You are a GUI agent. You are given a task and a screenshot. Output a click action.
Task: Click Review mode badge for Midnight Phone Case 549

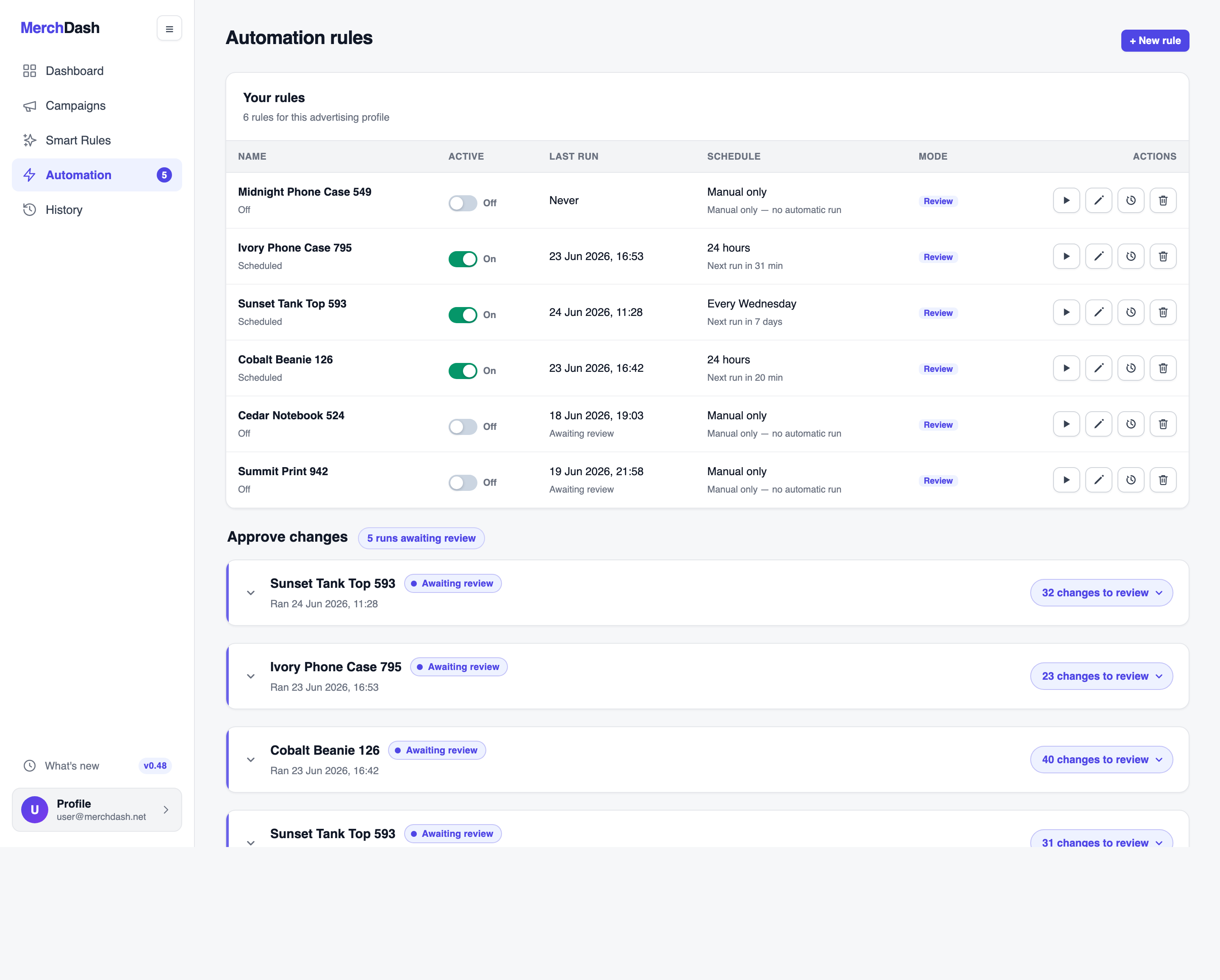tap(937, 202)
